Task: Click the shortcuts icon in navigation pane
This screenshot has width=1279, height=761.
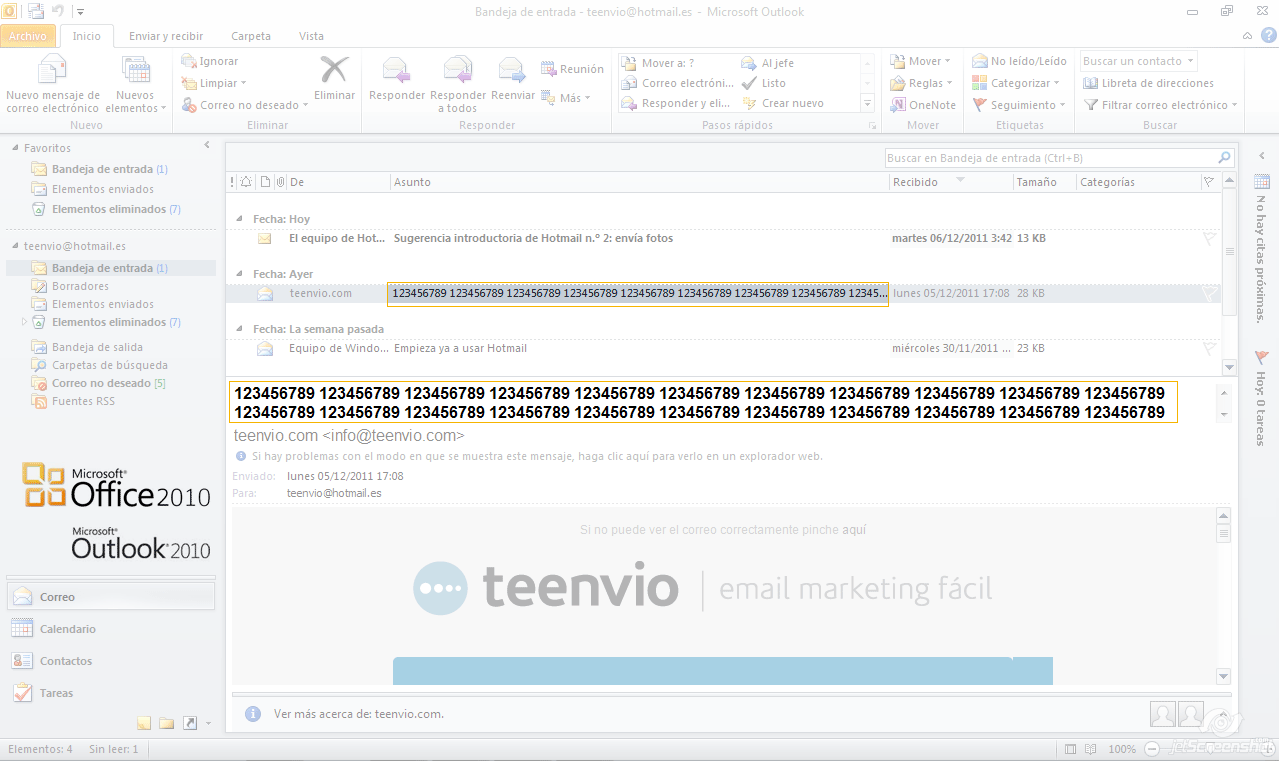Action: coord(190,723)
